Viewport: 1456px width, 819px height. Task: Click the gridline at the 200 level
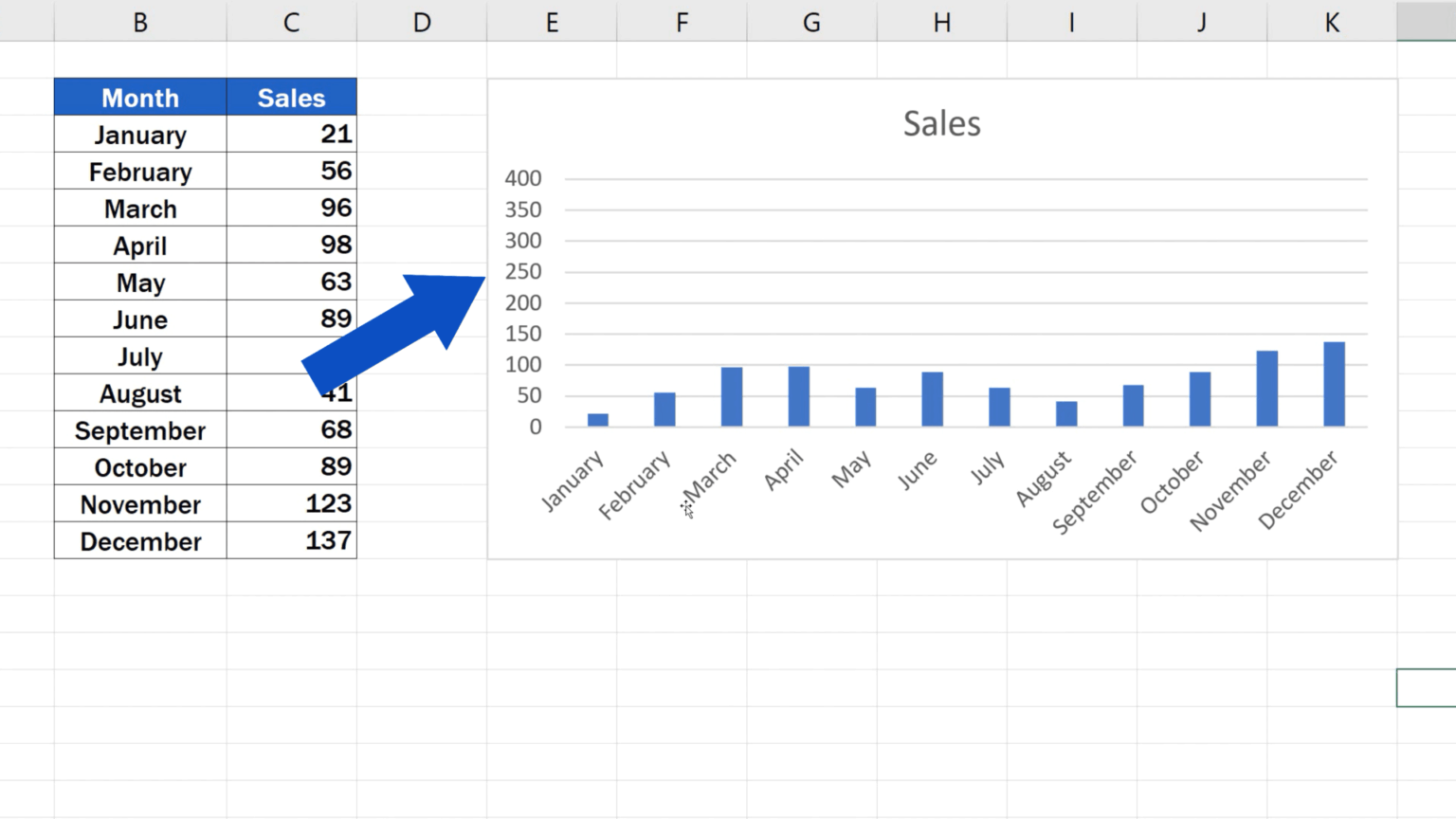(x=948, y=302)
